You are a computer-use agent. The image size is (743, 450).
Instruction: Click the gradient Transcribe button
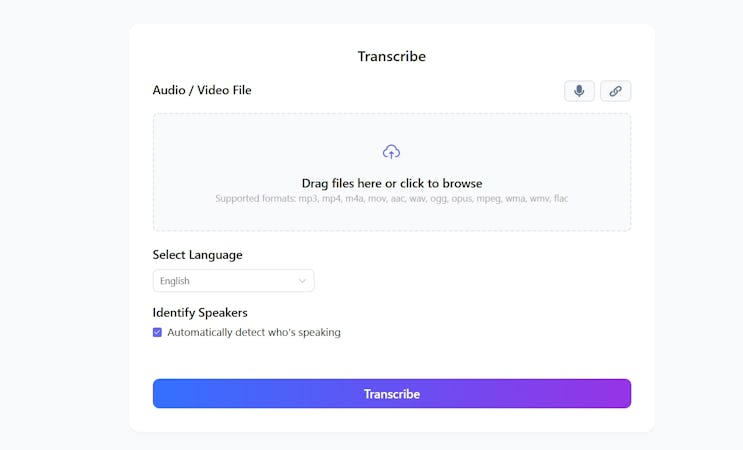click(x=391, y=393)
